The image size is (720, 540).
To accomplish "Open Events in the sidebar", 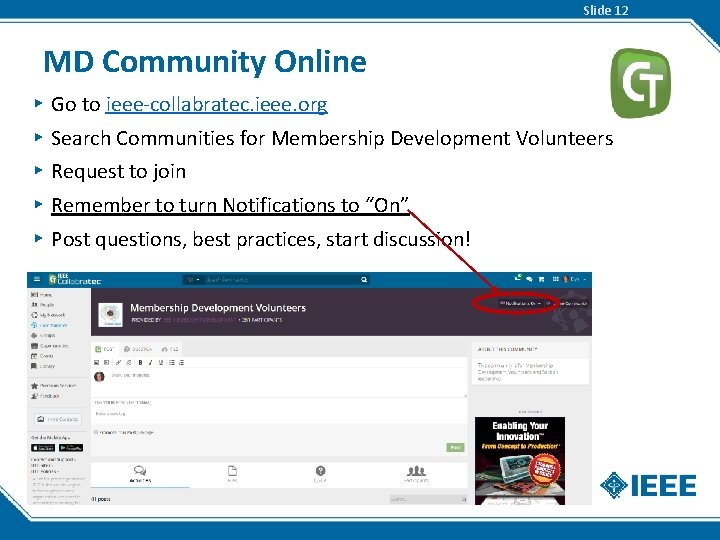I will [42, 356].
